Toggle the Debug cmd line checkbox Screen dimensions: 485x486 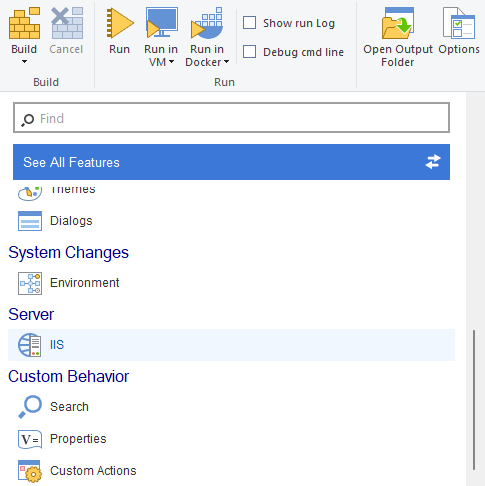tap(249, 52)
